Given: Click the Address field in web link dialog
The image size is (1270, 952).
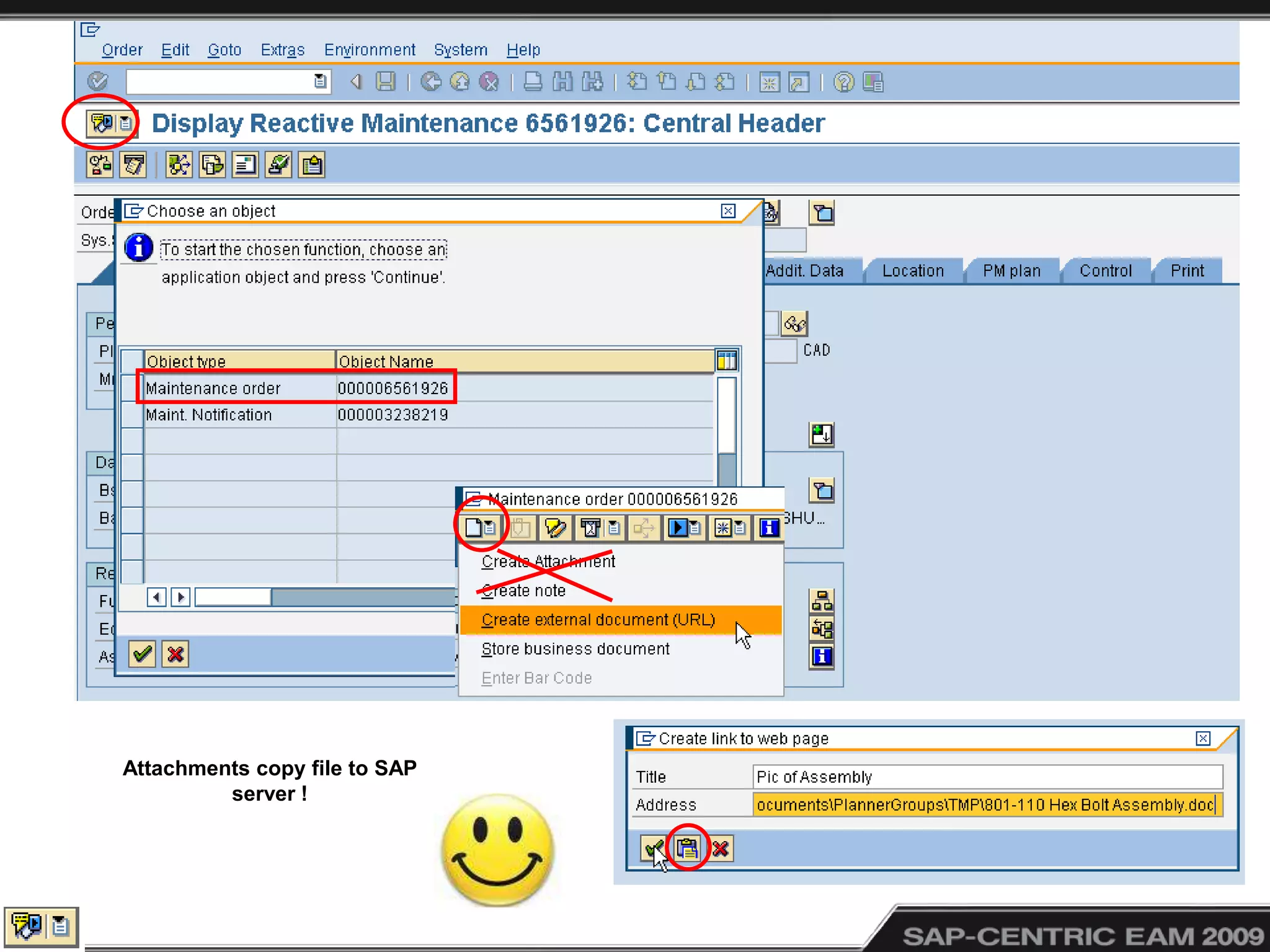Looking at the screenshot, I should pos(987,804).
